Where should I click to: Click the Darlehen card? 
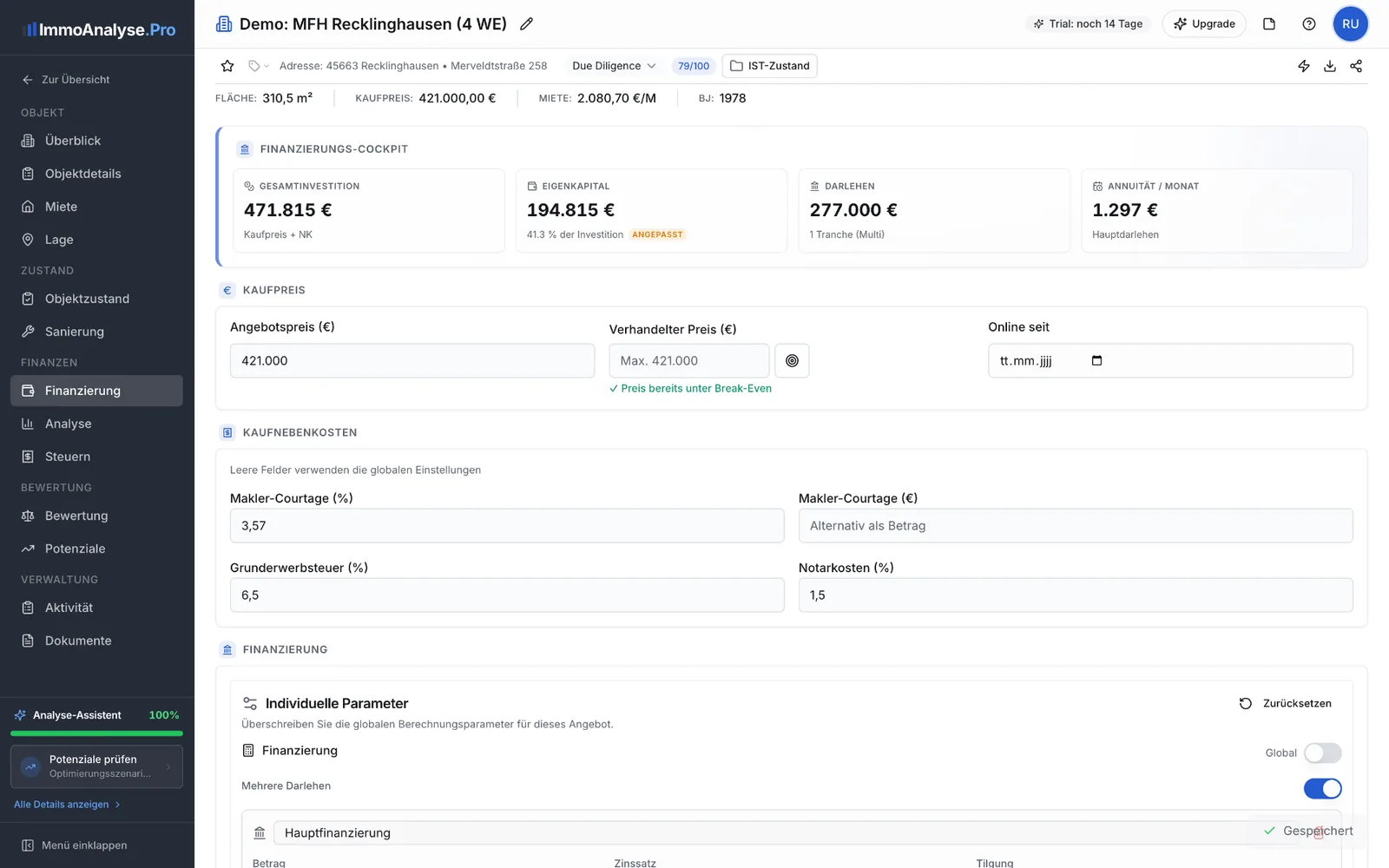coord(934,211)
